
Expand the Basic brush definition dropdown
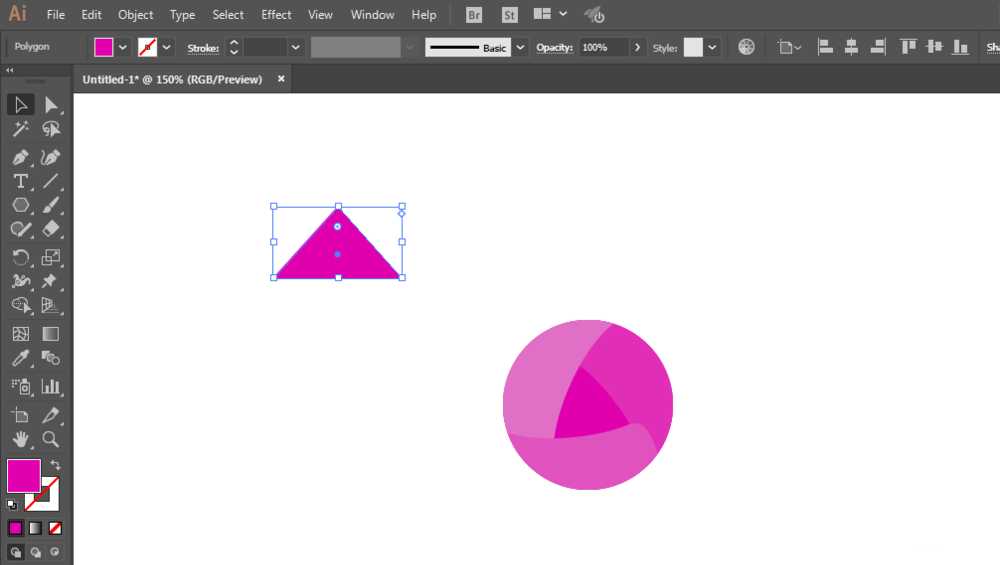click(x=520, y=47)
